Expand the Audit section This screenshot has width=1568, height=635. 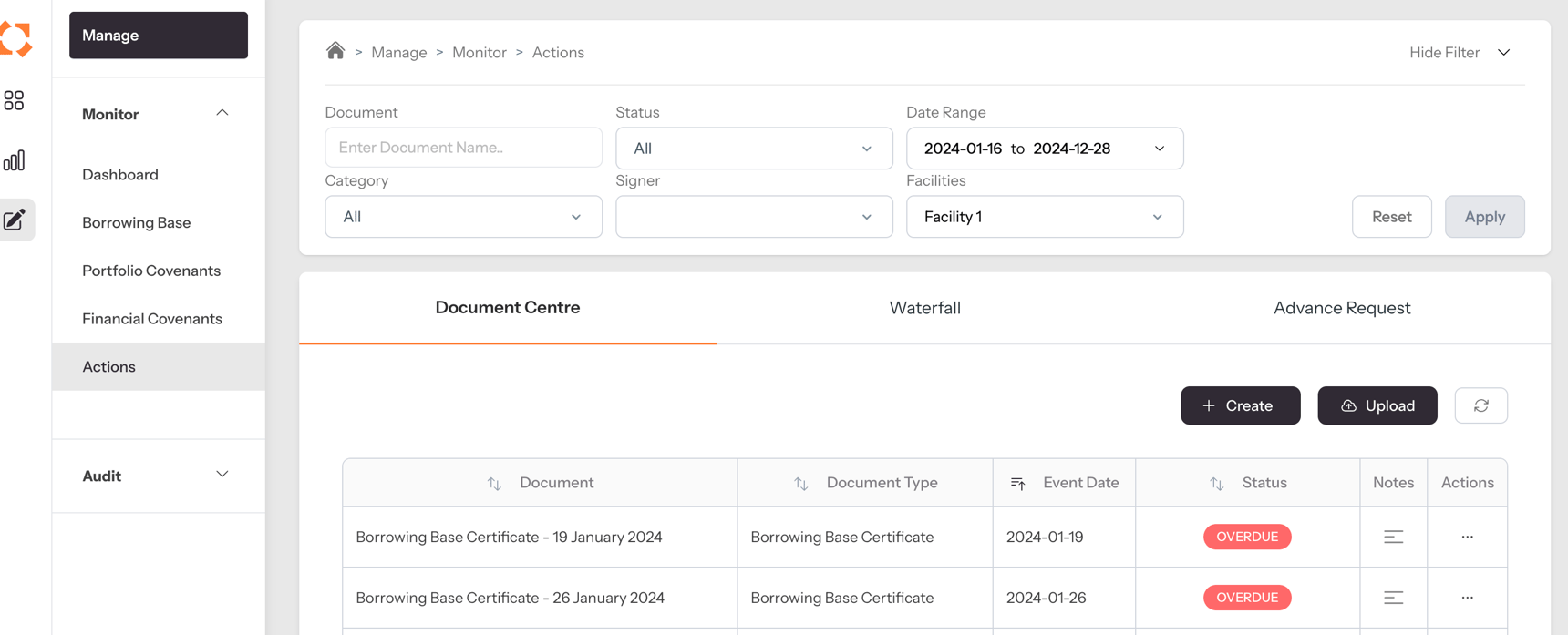[222, 475]
